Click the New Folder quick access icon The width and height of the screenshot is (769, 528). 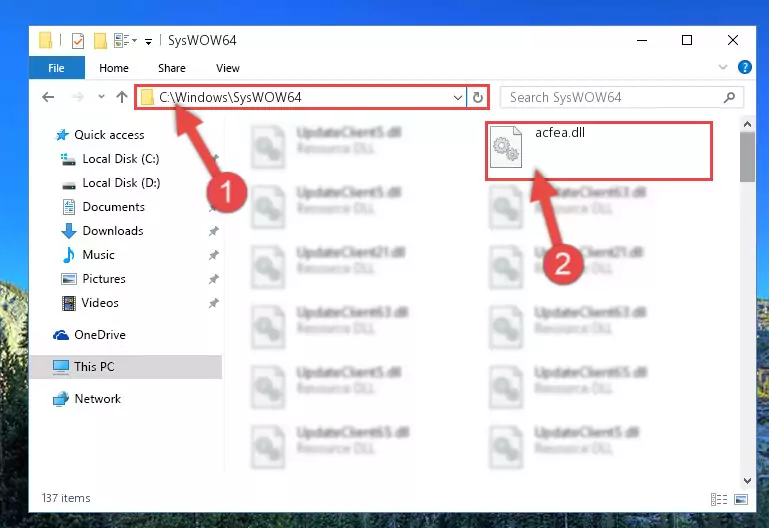(100, 41)
